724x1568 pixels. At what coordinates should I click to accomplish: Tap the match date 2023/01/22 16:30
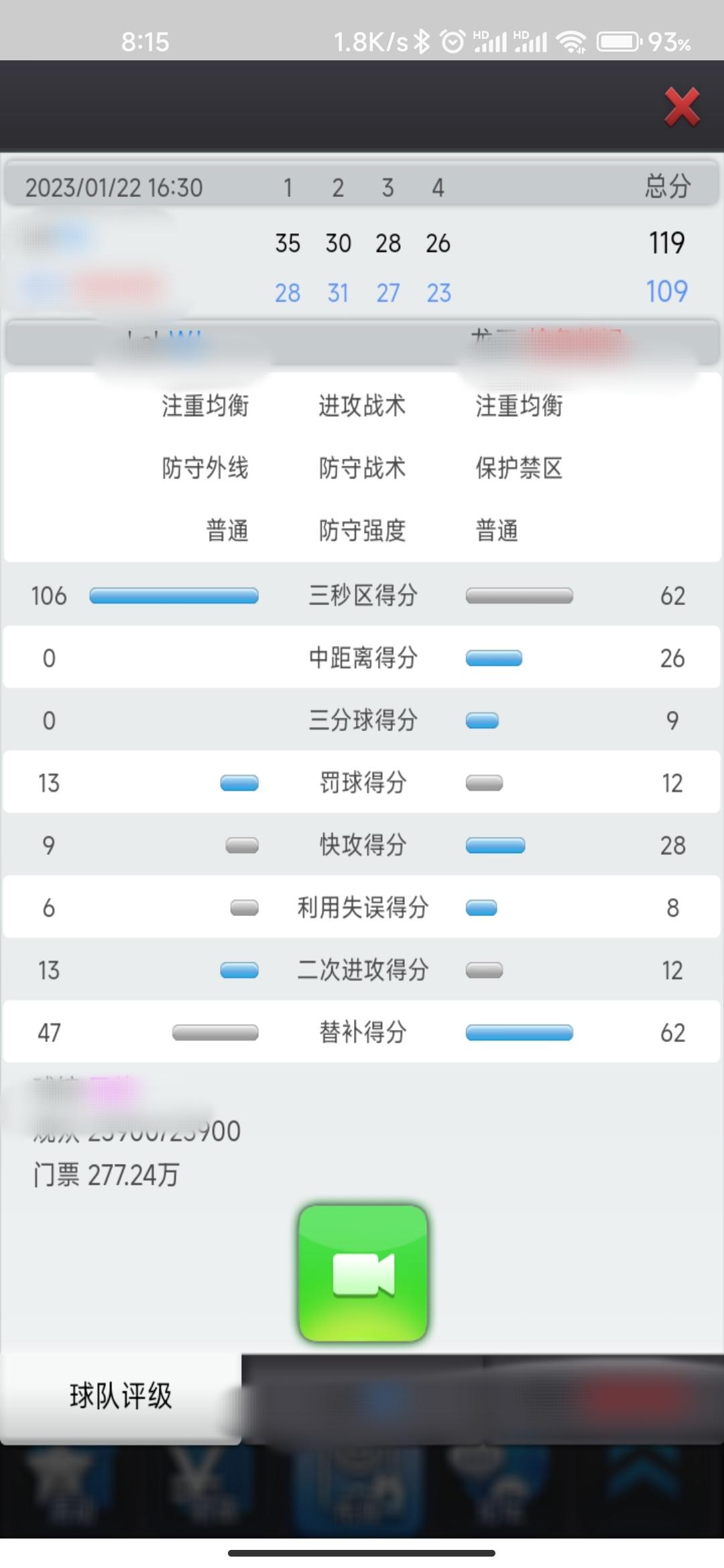114,188
